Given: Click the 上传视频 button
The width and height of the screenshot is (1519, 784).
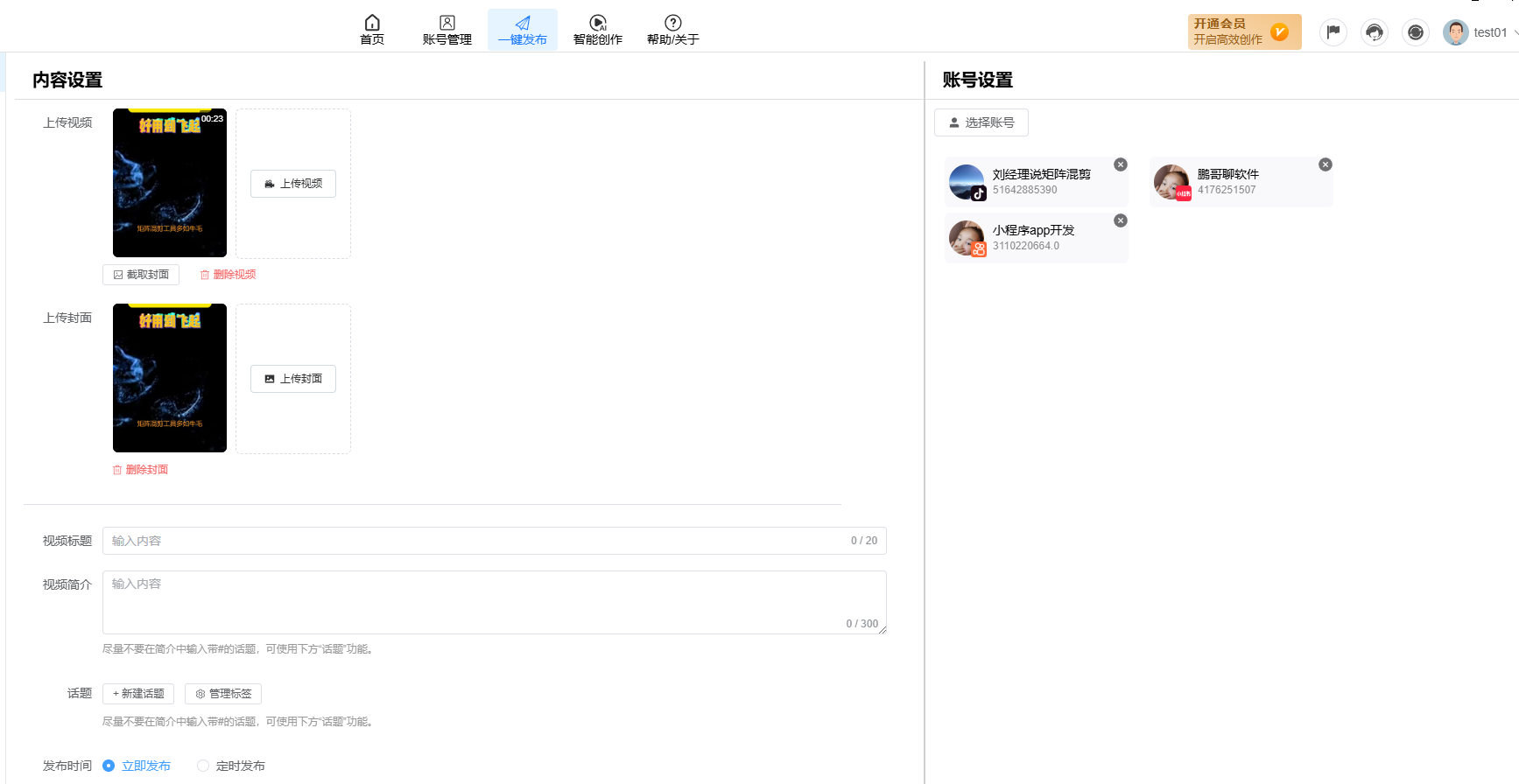Looking at the screenshot, I should (293, 184).
